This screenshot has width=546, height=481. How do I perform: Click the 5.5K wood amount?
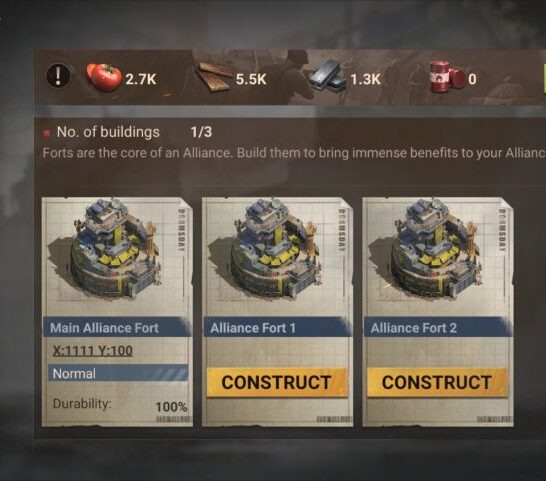[251, 79]
